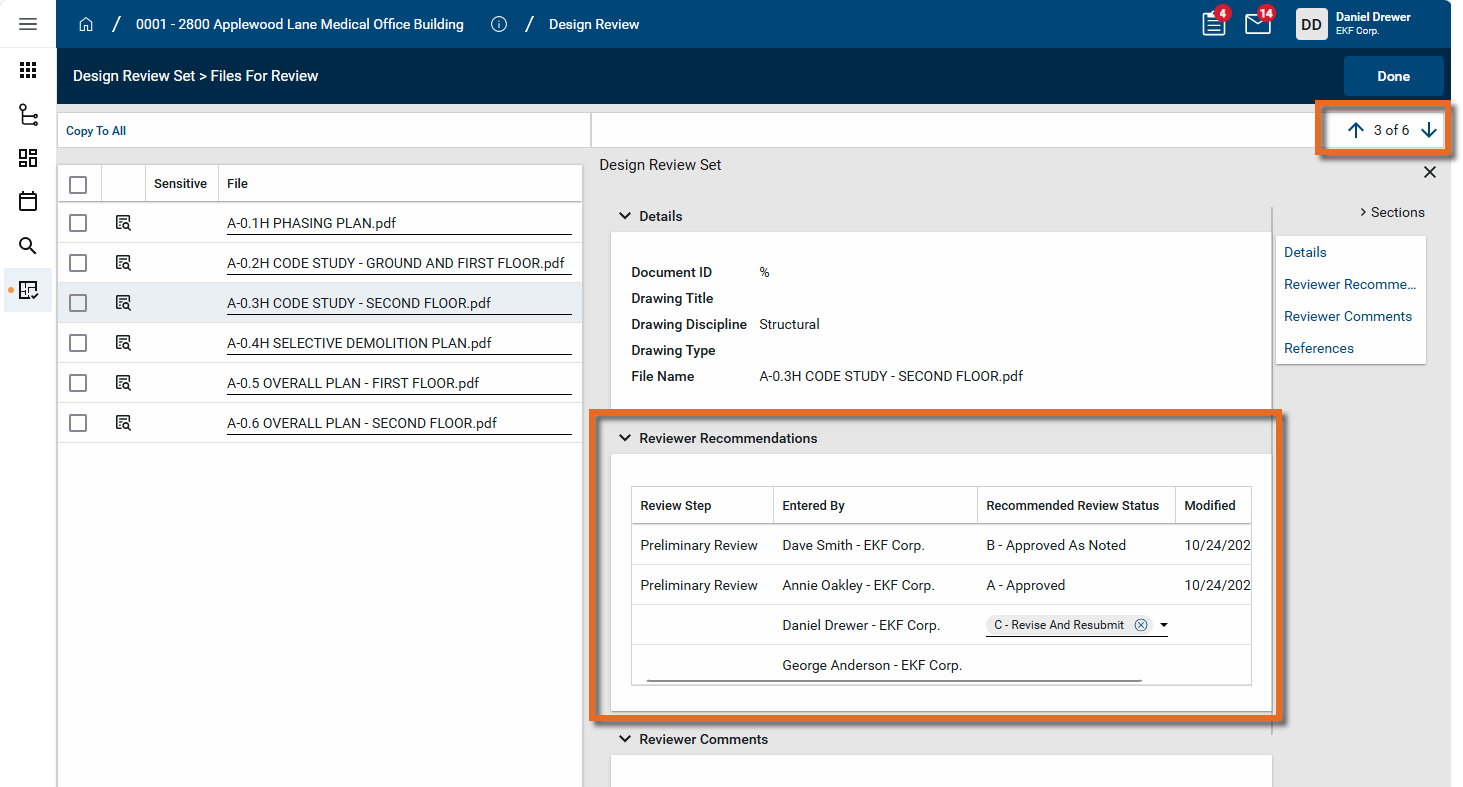Collapse the Reviewer Recommendations section

625,438
